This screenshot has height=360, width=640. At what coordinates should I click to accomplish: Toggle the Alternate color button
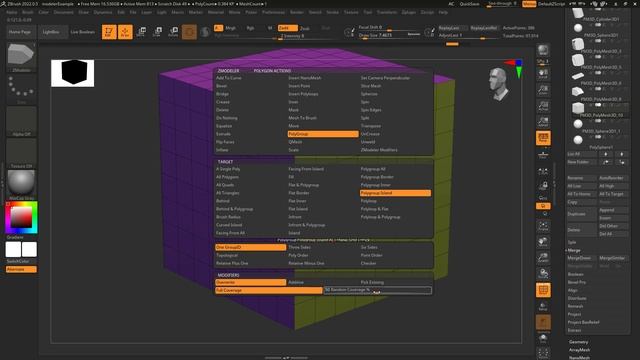(x=21, y=269)
